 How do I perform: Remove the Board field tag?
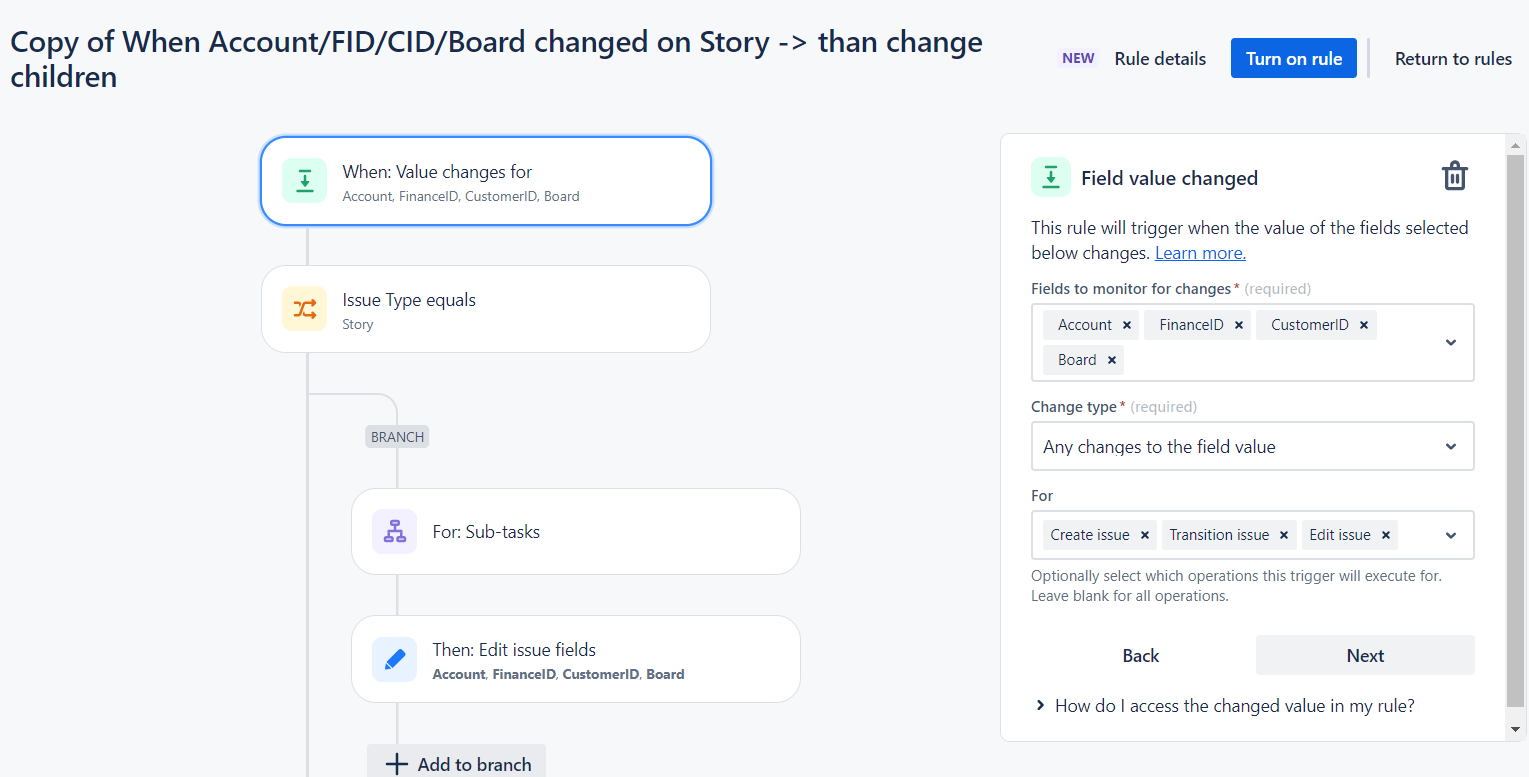(x=1111, y=360)
